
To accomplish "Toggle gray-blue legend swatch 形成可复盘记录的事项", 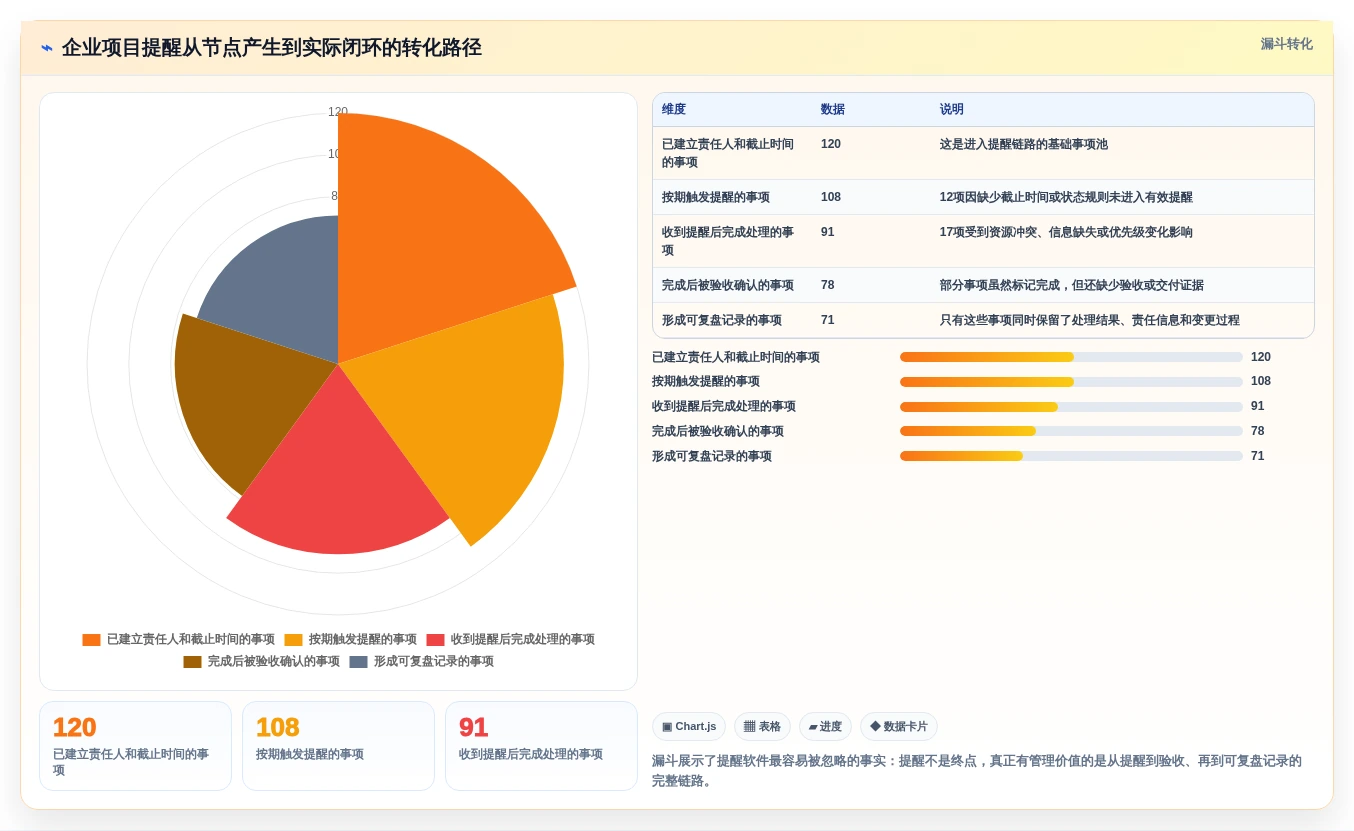I will click(x=358, y=662).
